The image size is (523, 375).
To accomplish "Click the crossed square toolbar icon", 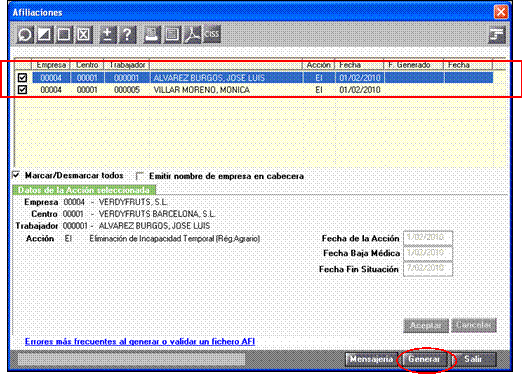I will [84, 34].
